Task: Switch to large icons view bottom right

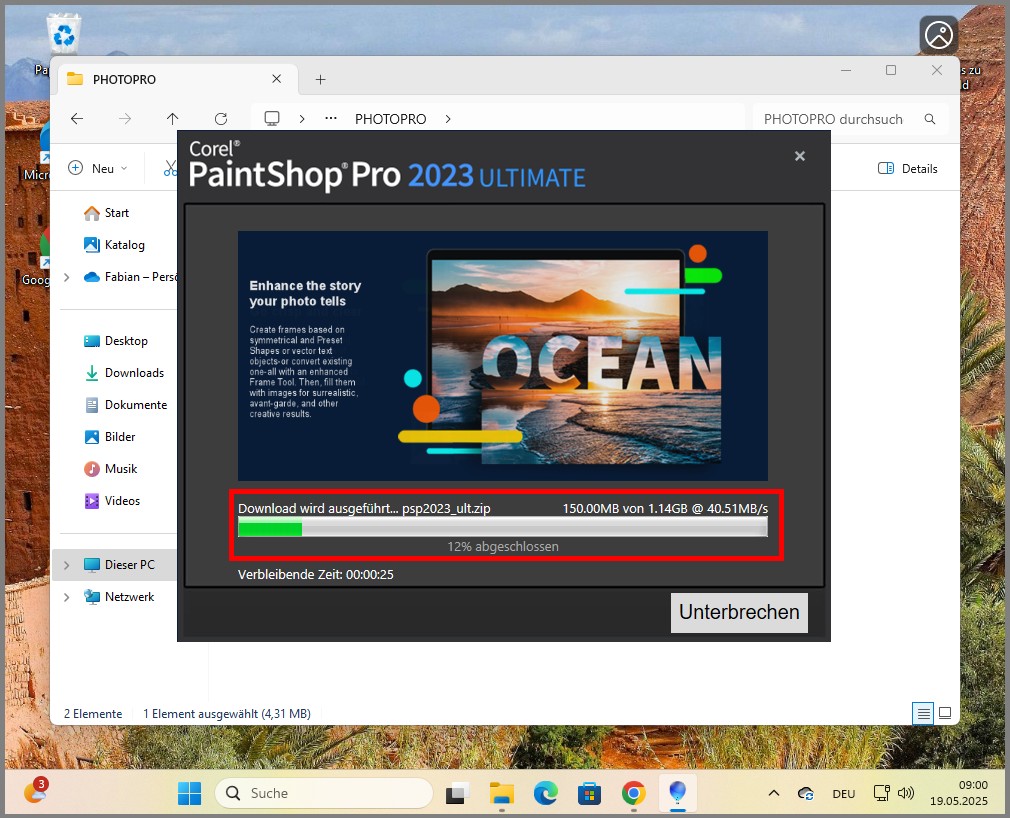Action: coord(945,713)
